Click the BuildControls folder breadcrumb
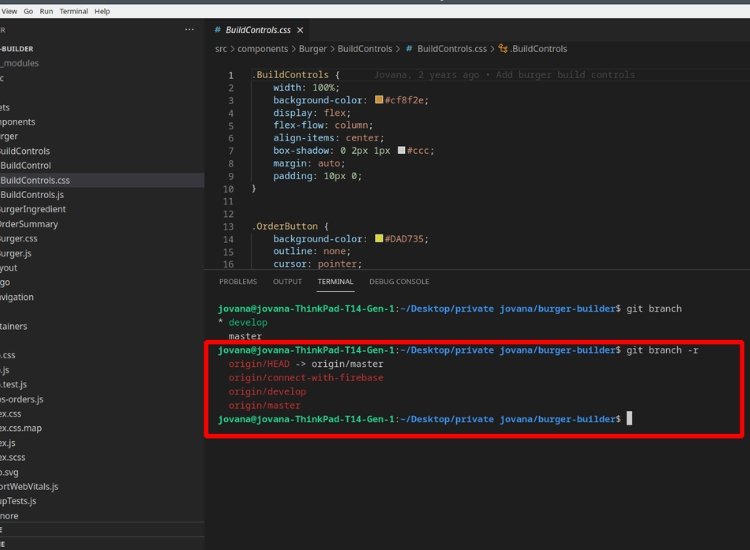Screen dimensions: 750x550 (364, 49)
